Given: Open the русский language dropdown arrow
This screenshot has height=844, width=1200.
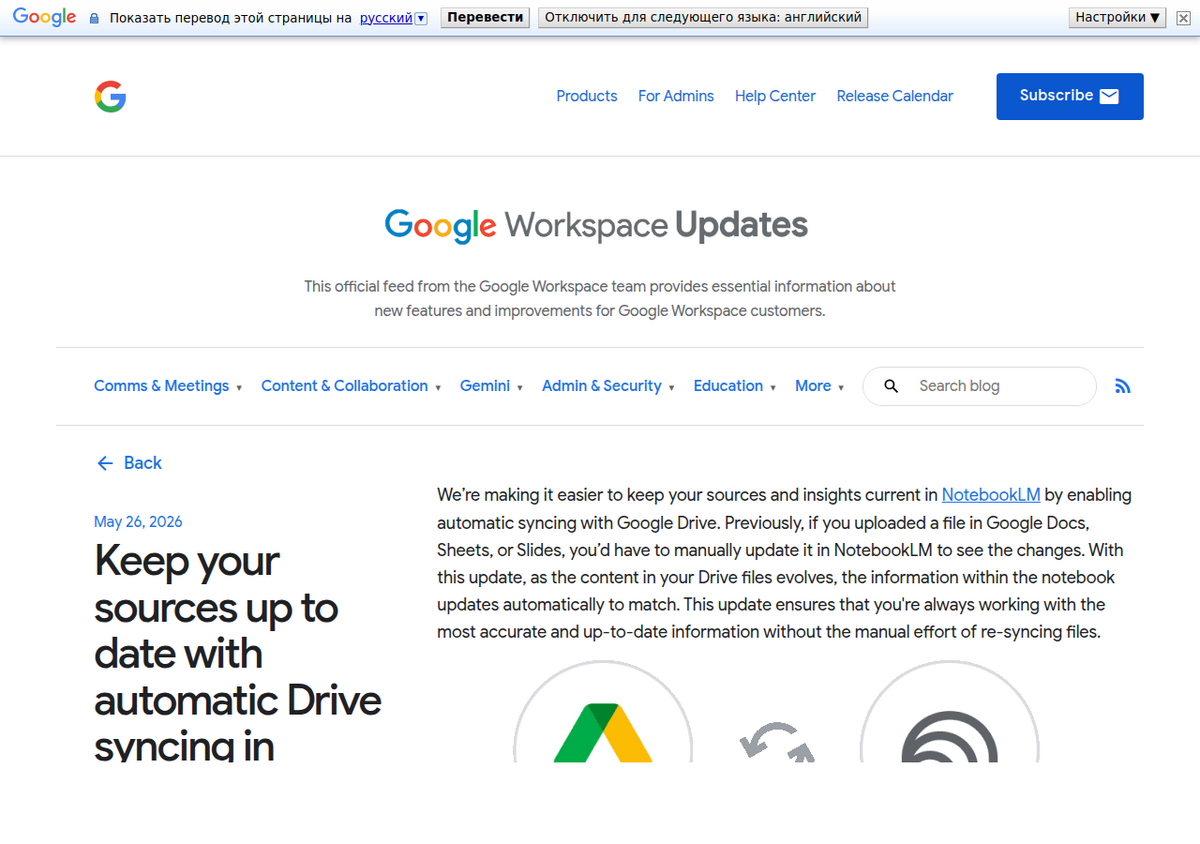Looking at the screenshot, I should 421,18.
